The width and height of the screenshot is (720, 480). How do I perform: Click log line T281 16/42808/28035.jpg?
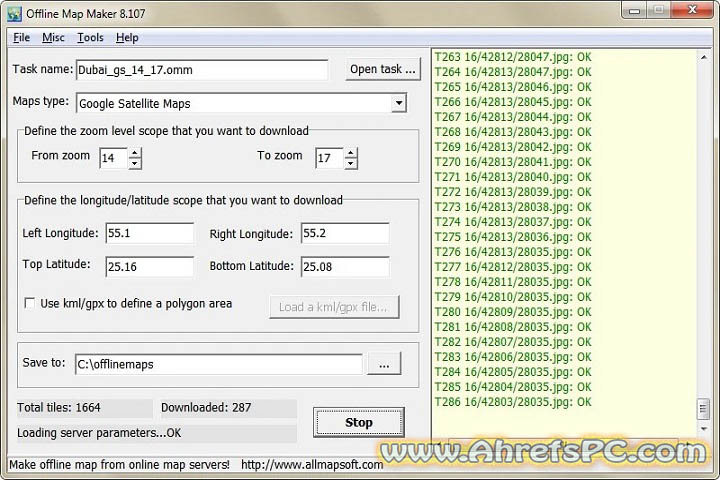coord(513,327)
